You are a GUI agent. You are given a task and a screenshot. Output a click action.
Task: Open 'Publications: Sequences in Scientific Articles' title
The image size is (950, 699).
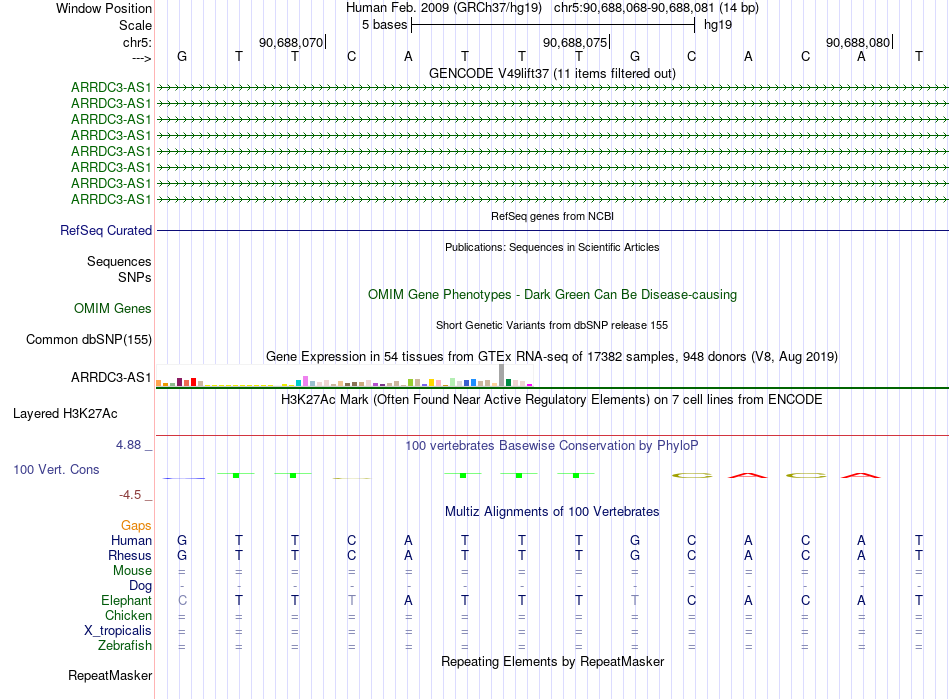point(552,247)
